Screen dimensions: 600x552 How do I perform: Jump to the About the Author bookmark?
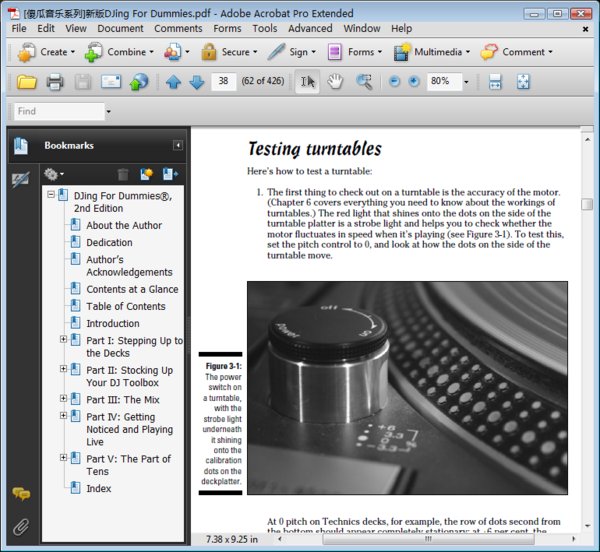124,225
